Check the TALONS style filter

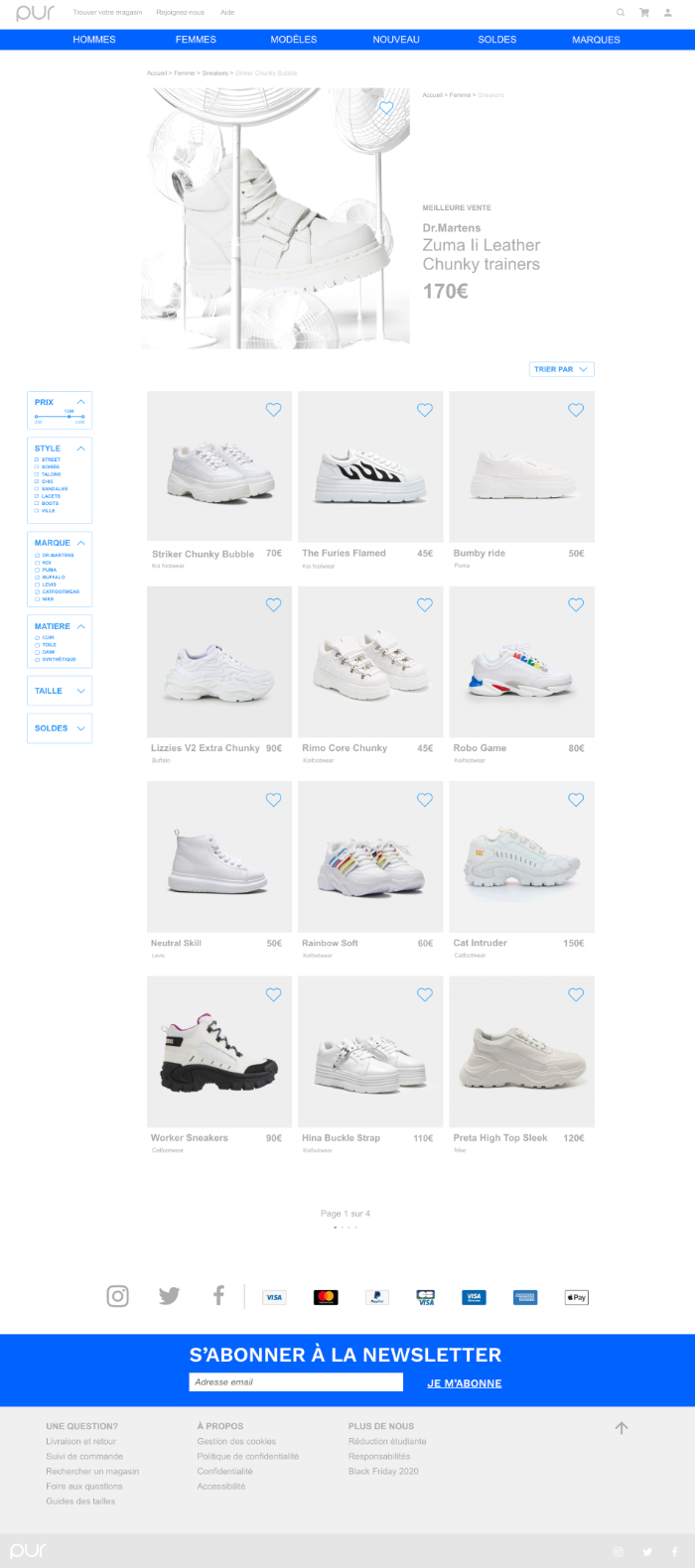pos(37,474)
